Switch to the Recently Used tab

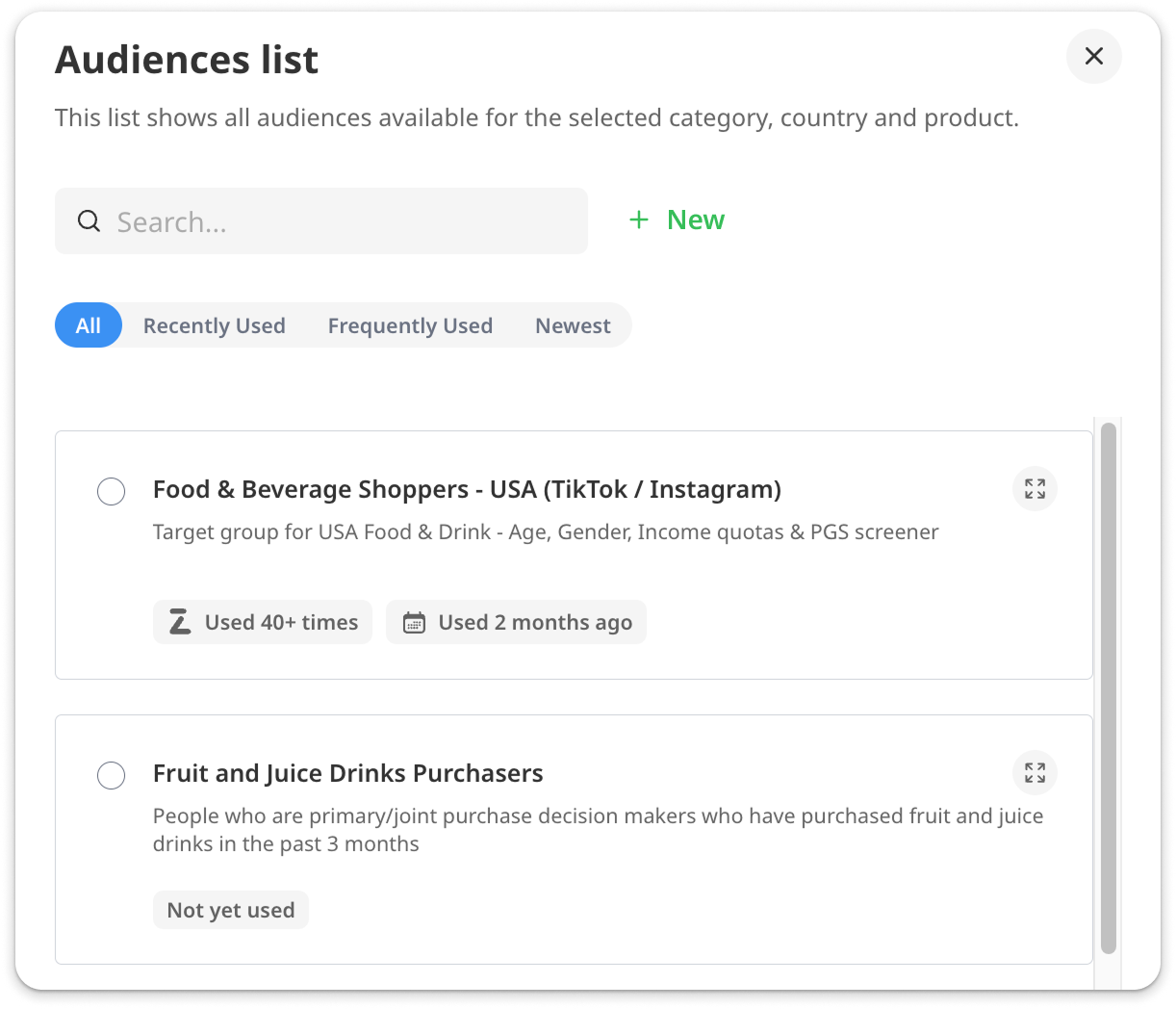(214, 325)
